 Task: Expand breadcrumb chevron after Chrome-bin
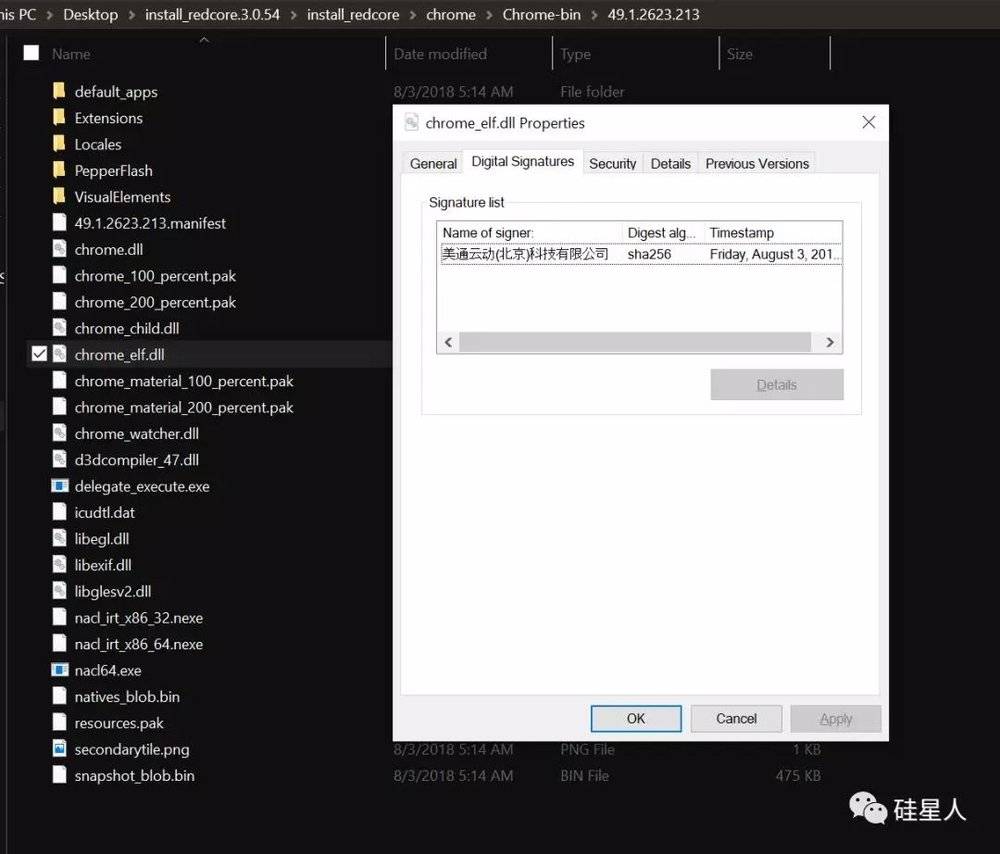(x=594, y=15)
